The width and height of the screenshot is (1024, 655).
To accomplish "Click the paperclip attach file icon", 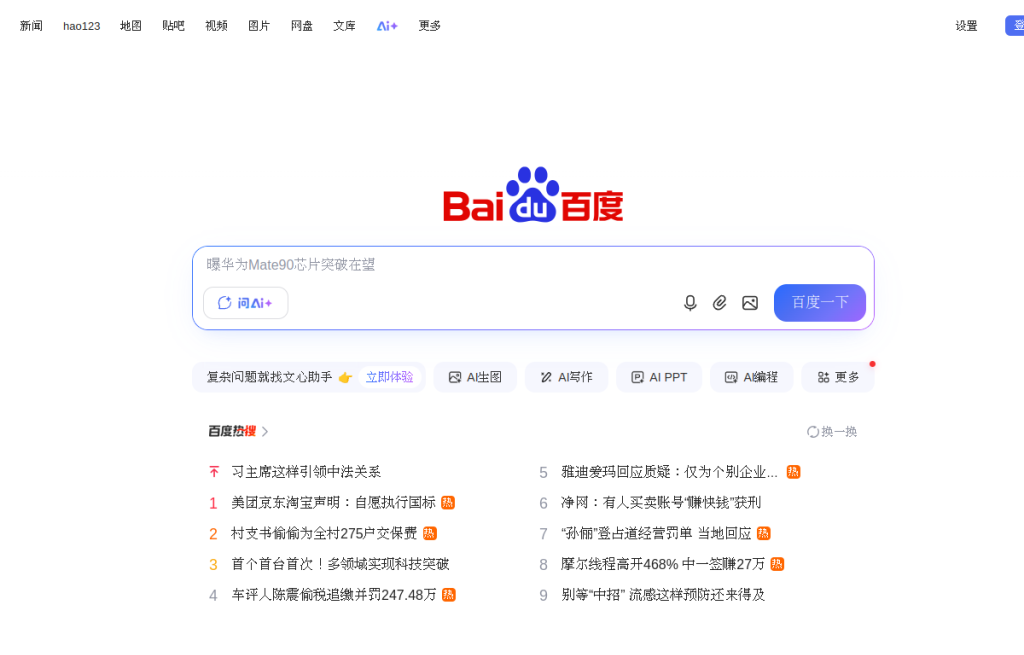I will click(x=719, y=303).
